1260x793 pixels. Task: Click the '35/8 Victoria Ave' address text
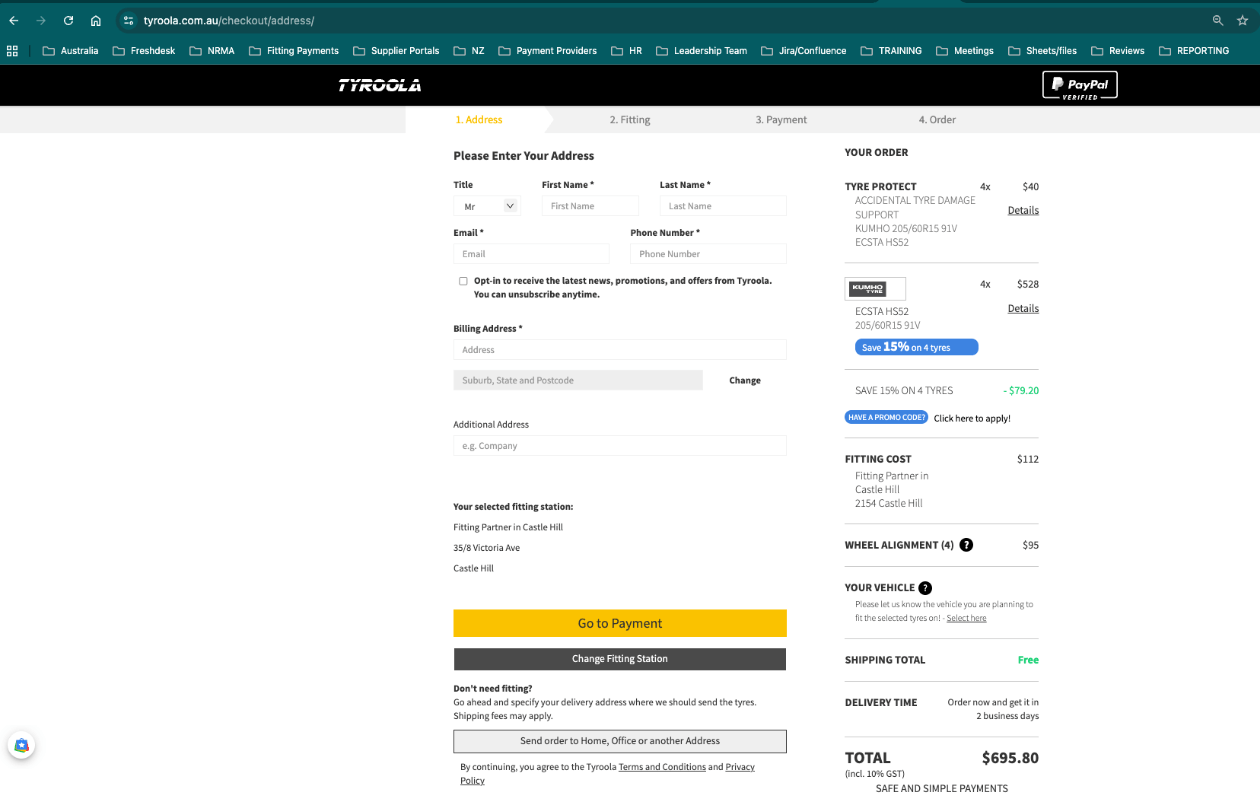[x=487, y=548]
